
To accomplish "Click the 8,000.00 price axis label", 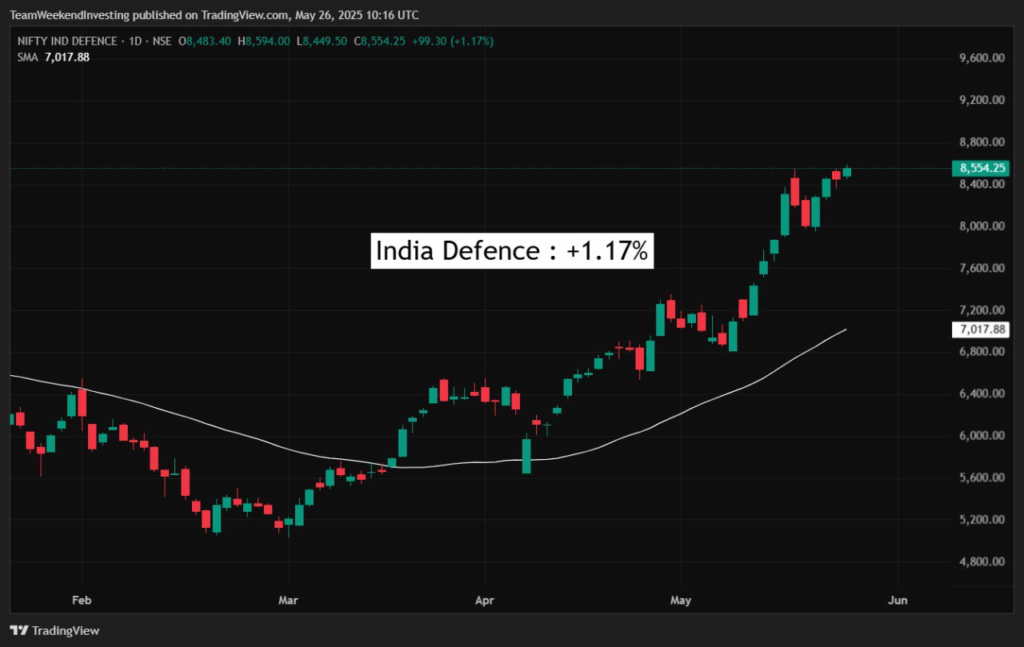I will click(982, 226).
